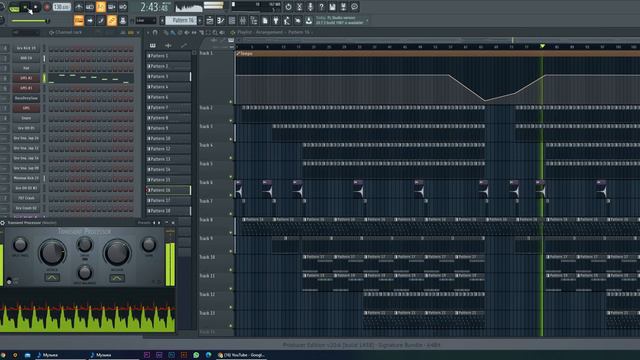Click the Hat channel button
The image size is (640, 360).
[26, 68]
